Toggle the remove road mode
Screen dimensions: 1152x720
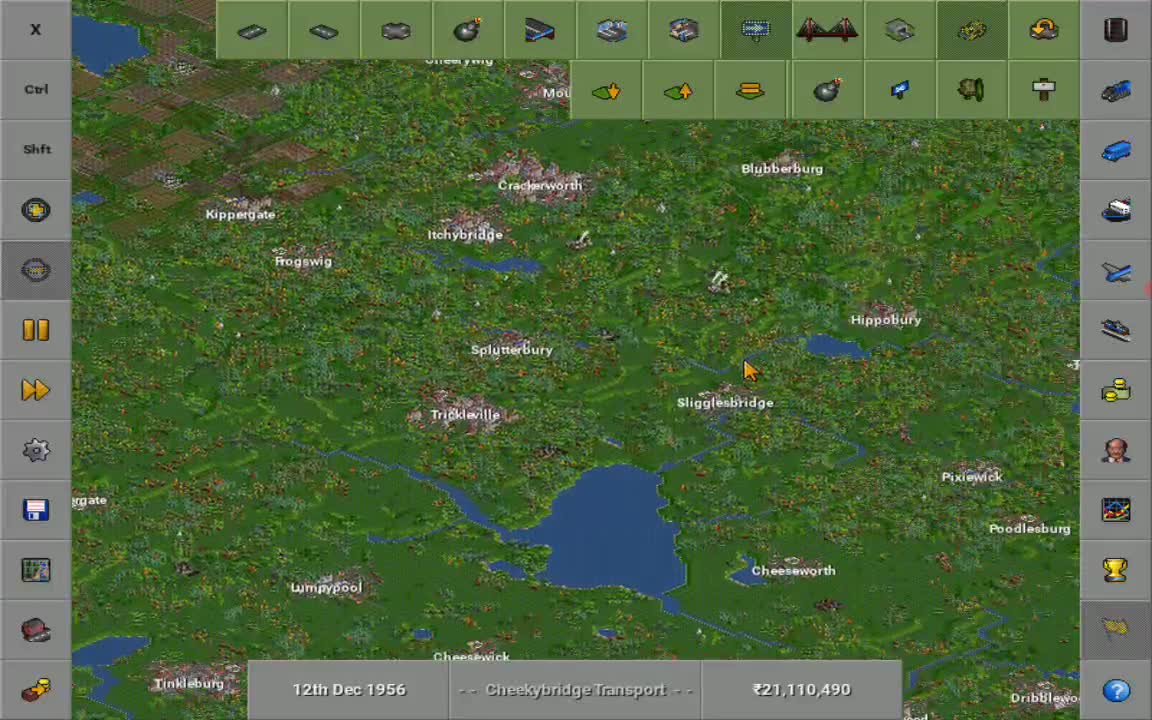tap(971, 30)
